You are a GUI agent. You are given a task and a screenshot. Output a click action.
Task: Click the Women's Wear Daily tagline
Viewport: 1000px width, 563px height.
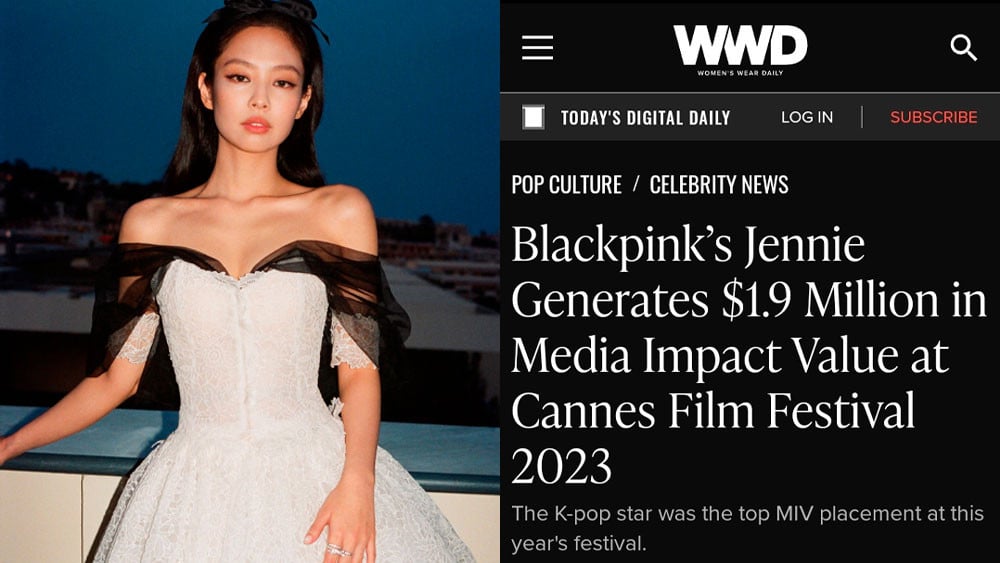[740, 73]
